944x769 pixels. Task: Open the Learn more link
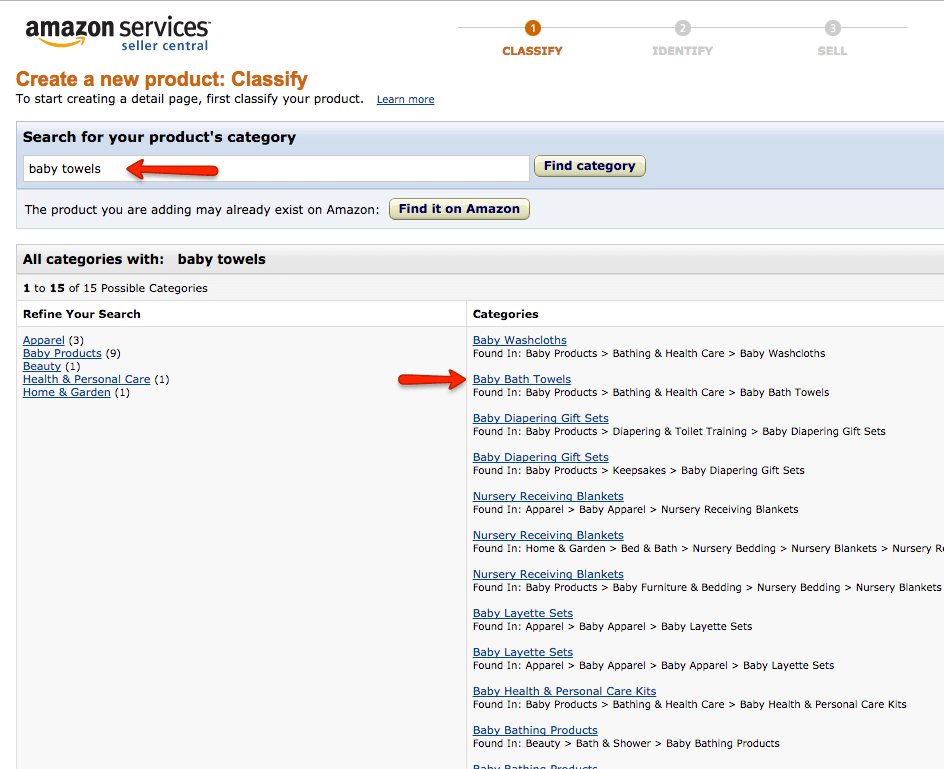(x=405, y=99)
